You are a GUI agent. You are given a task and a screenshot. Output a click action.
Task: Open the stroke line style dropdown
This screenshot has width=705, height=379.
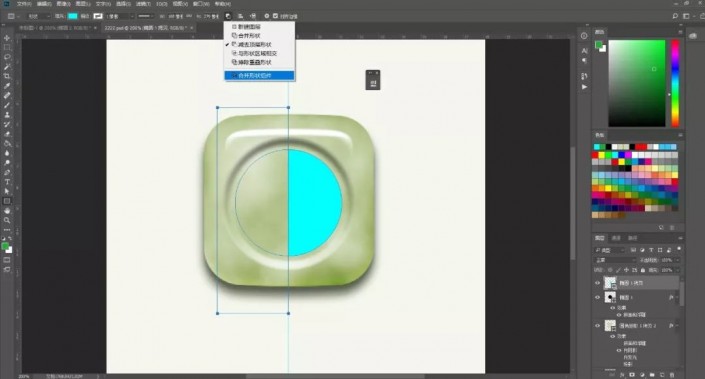click(x=146, y=16)
